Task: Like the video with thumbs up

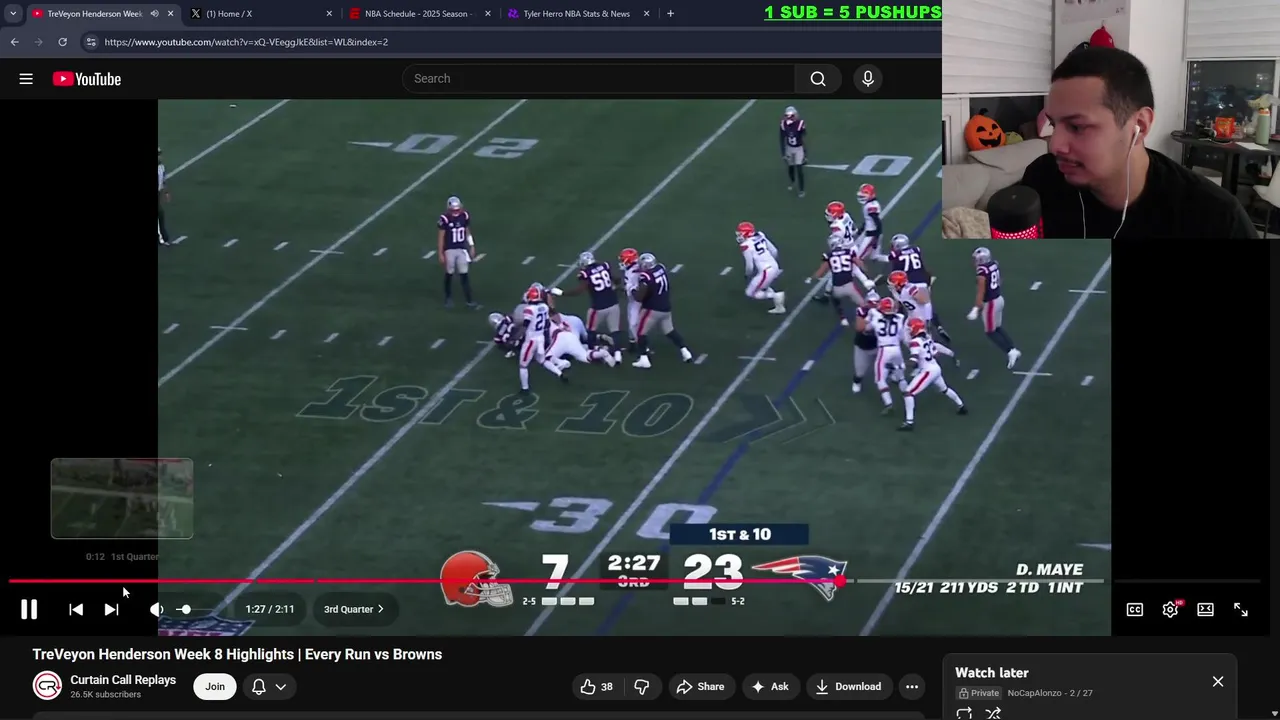Action: tap(597, 686)
